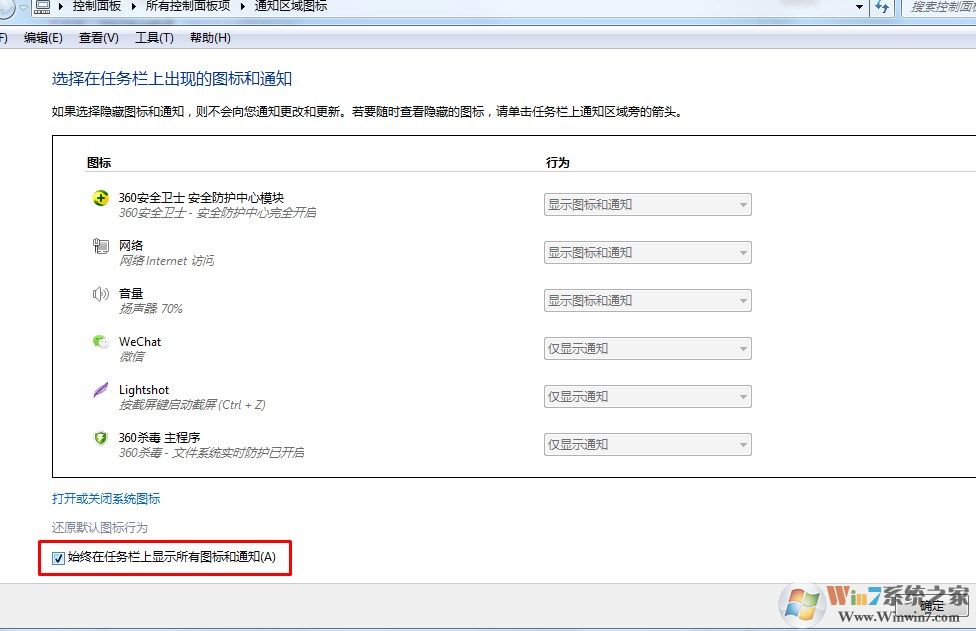Click the 360安全卫士 安全防护中心模块 entry name

pos(201,198)
